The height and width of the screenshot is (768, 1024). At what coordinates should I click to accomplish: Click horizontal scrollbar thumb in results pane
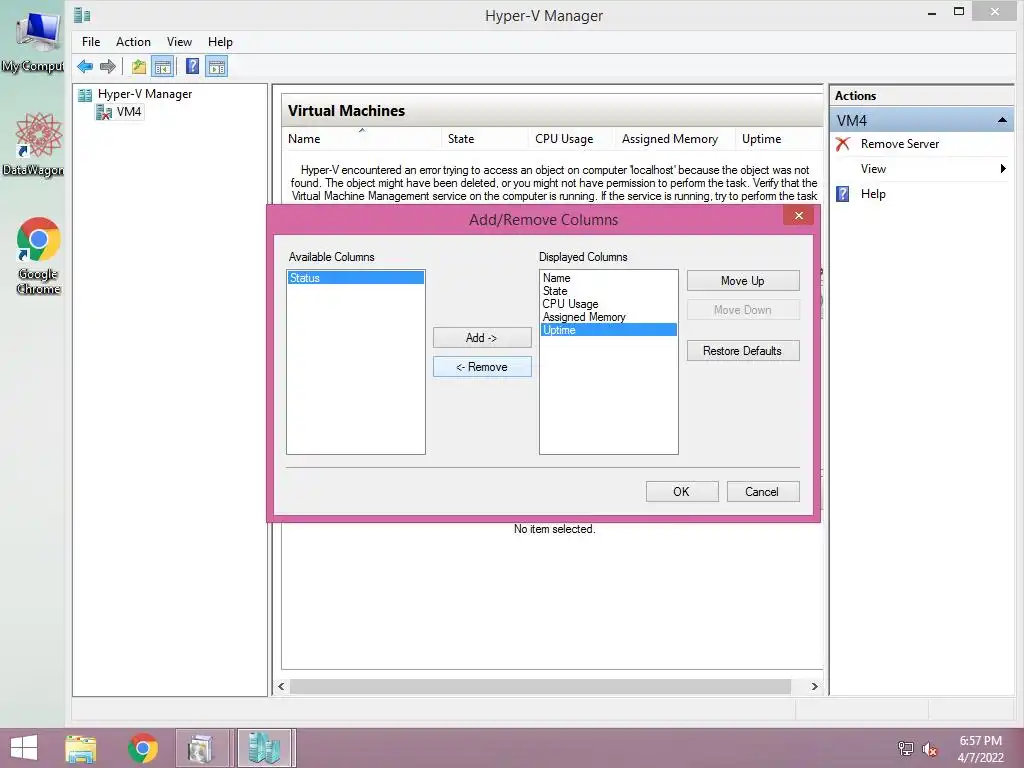click(x=540, y=687)
